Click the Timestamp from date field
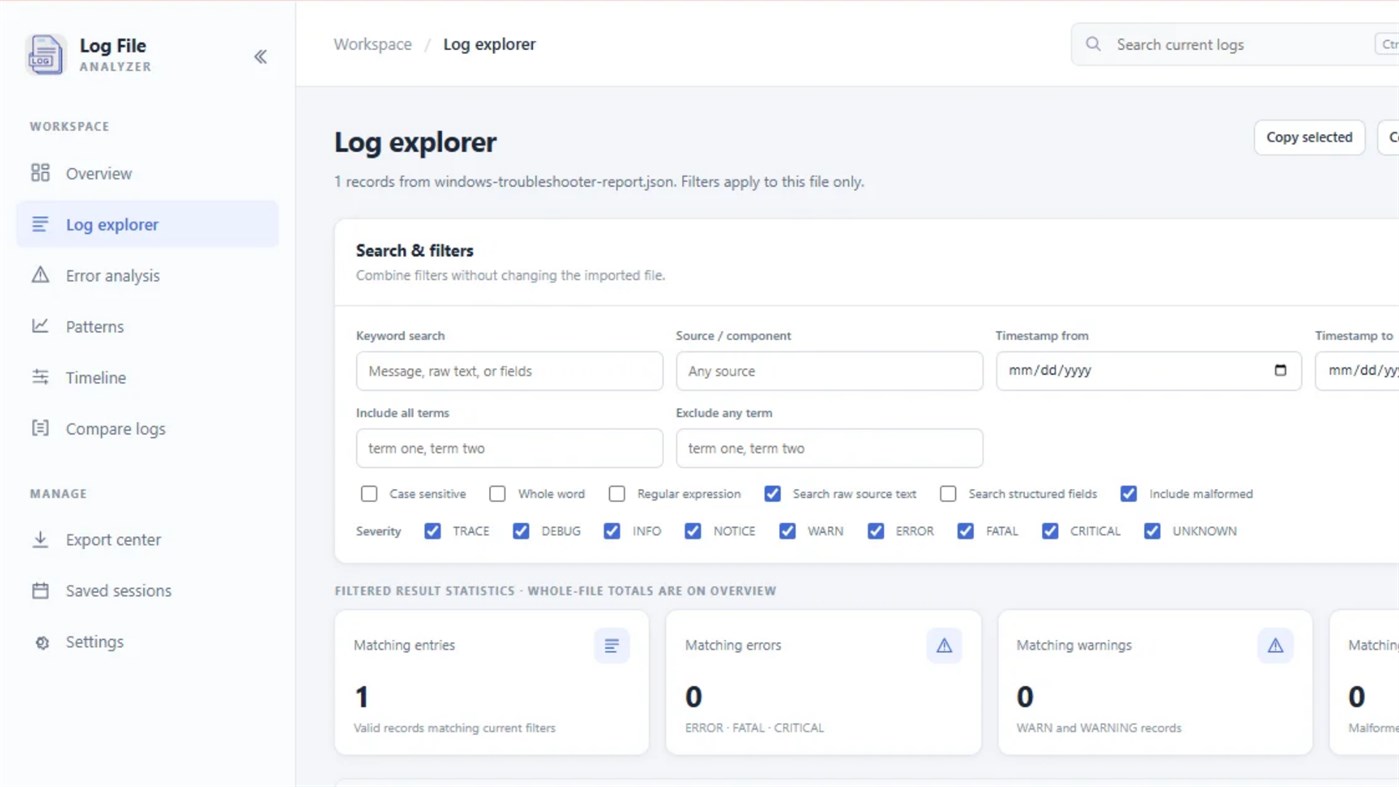 pyautogui.click(x=1148, y=370)
